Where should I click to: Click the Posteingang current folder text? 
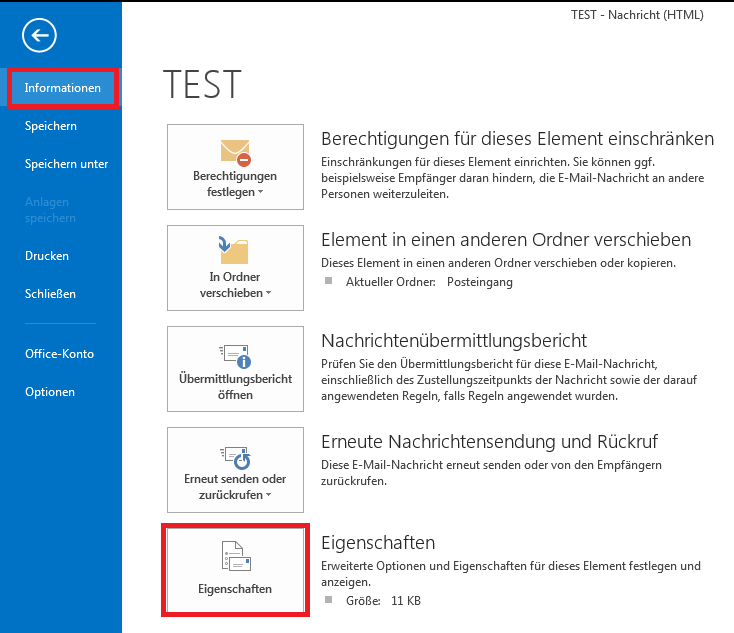[479, 282]
